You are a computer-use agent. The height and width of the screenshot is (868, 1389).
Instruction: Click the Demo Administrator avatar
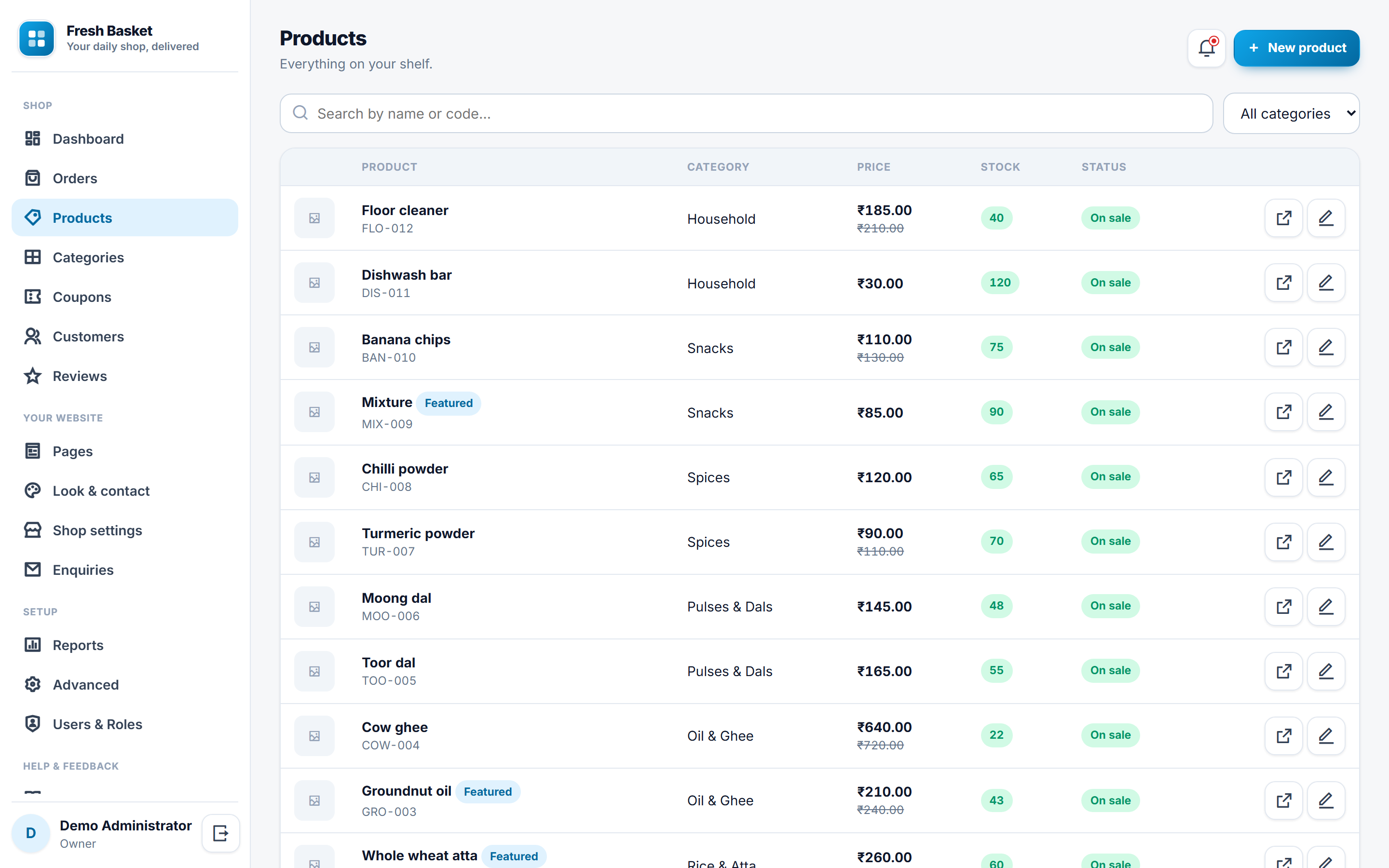pos(31,833)
